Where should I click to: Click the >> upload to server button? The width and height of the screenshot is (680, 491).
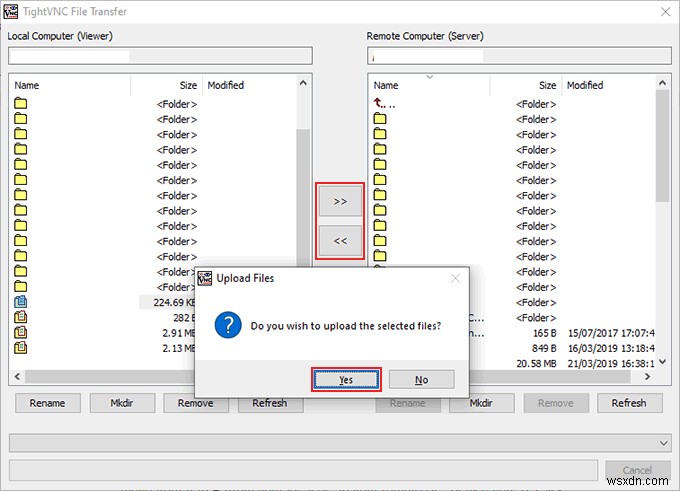(340, 201)
